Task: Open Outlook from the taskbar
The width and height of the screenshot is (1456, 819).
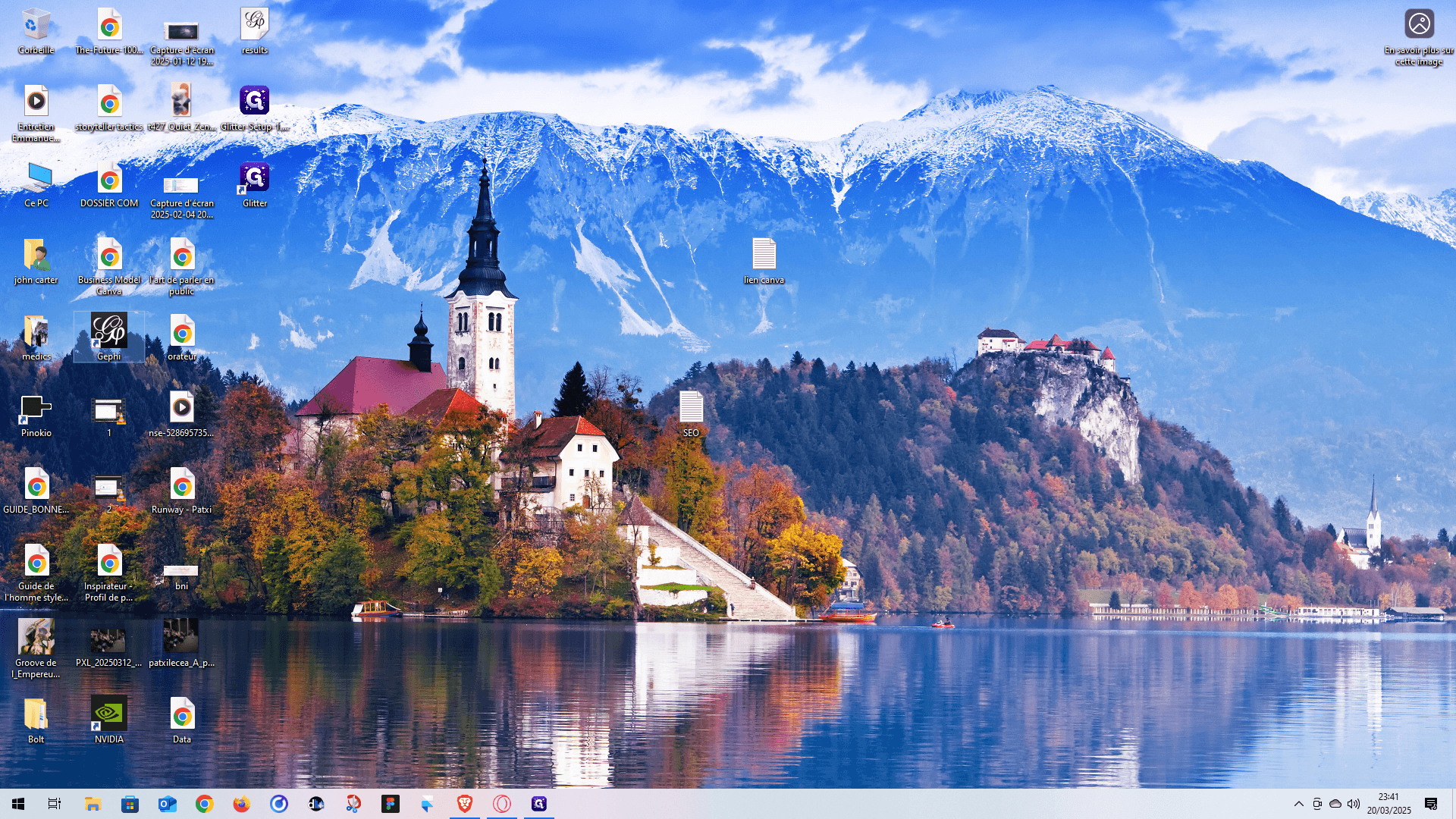Action: pos(168,804)
